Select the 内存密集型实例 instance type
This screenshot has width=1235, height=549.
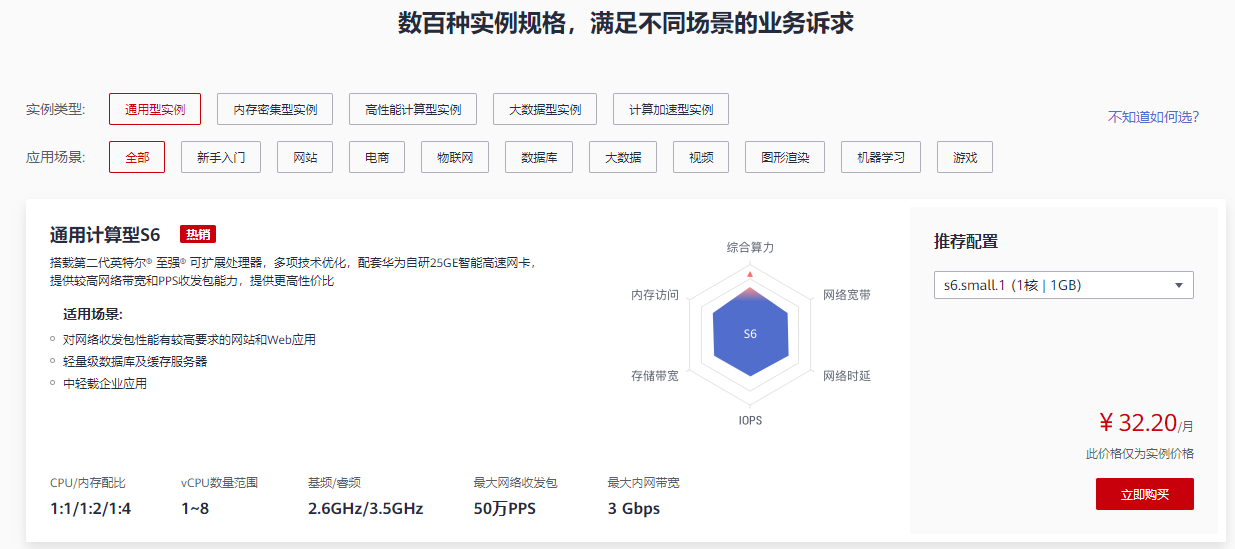(275, 109)
